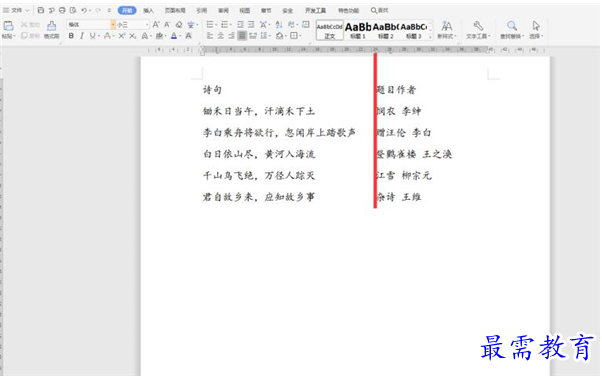
Task: Switch to the 开发工具 tab
Action: [x=315, y=10]
